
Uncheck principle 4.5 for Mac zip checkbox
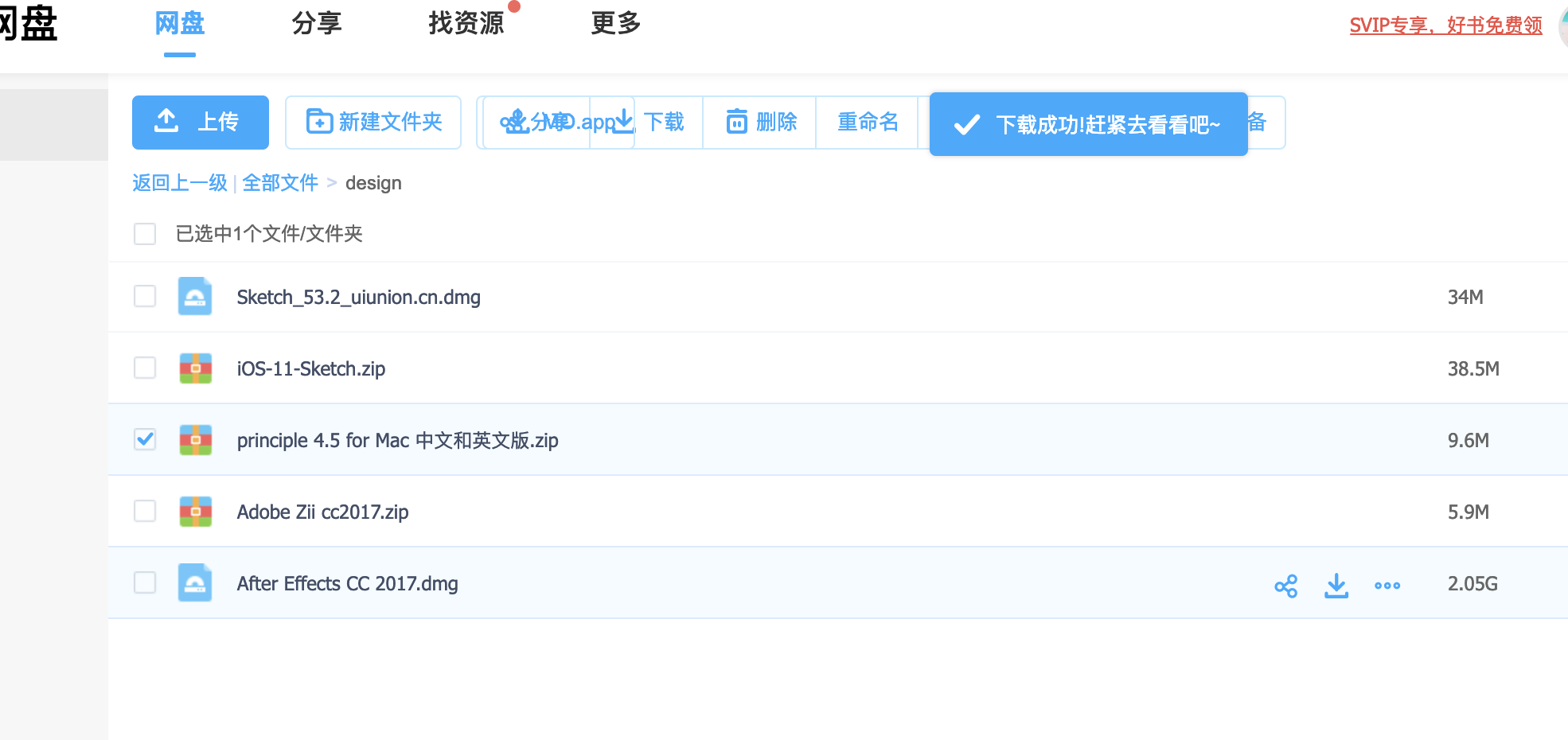(x=145, y=439)
